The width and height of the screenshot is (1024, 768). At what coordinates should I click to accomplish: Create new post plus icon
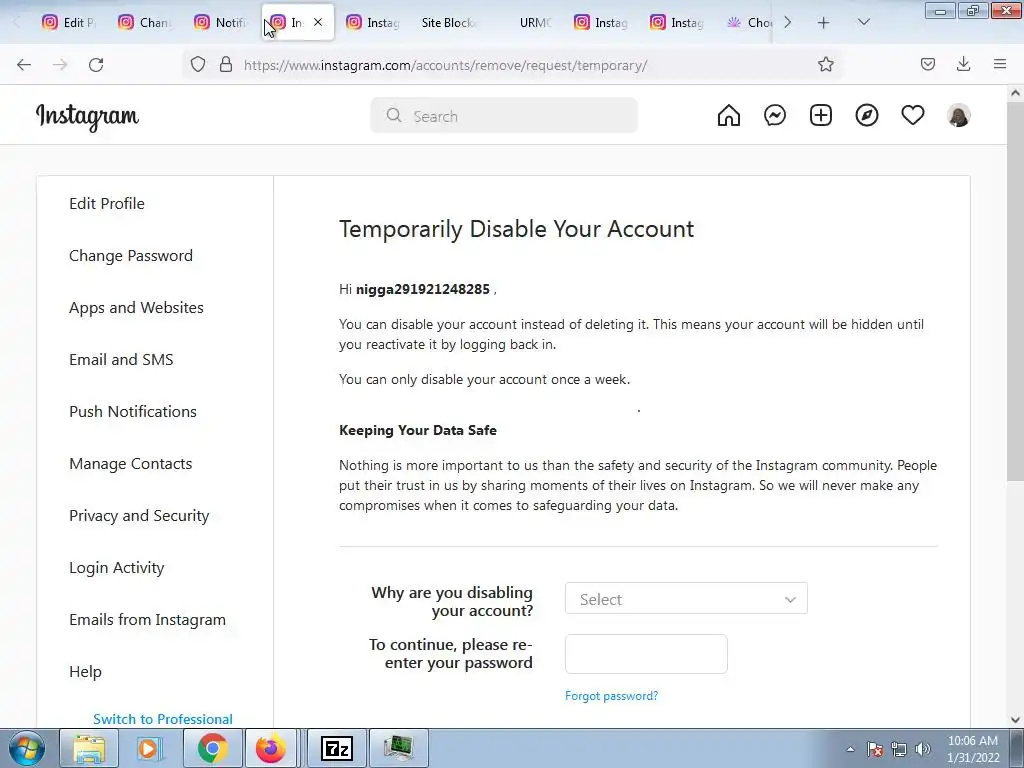point(821,116)
